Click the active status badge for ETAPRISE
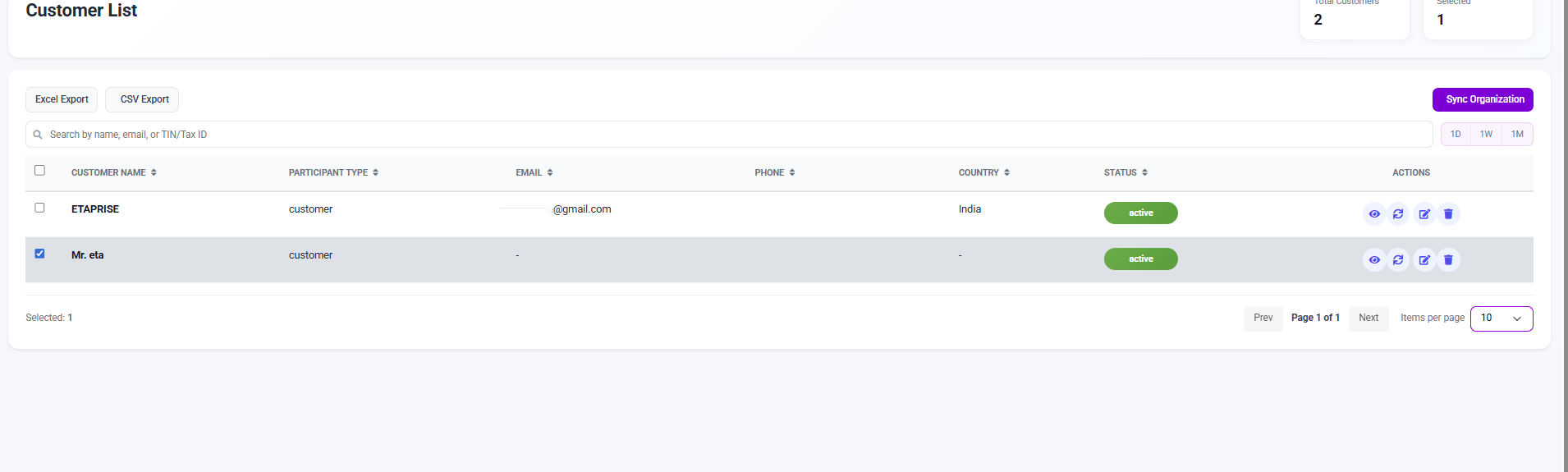1568x472 pixels. [1141, 213]
